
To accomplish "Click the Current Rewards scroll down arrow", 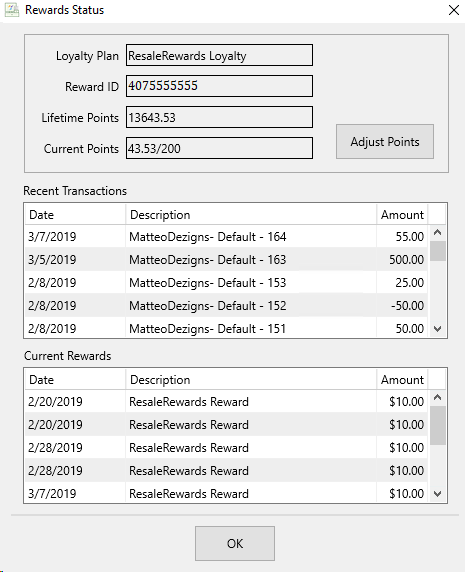I will click(x=438, y=494).
